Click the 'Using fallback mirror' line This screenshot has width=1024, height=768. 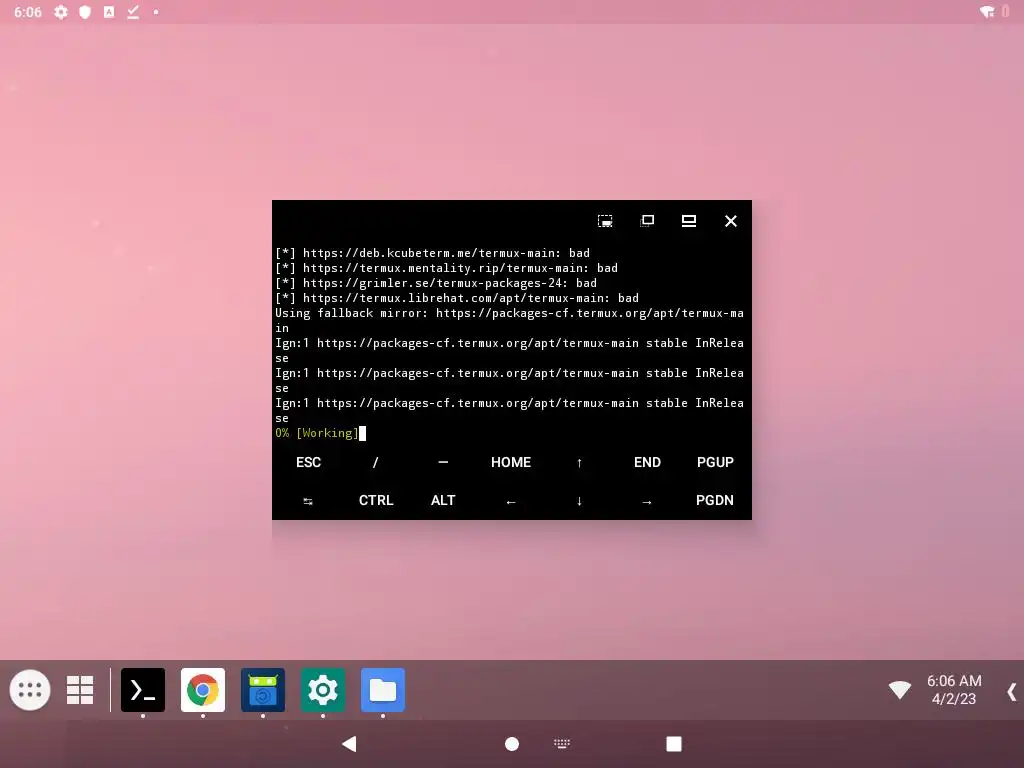(509, 321)
